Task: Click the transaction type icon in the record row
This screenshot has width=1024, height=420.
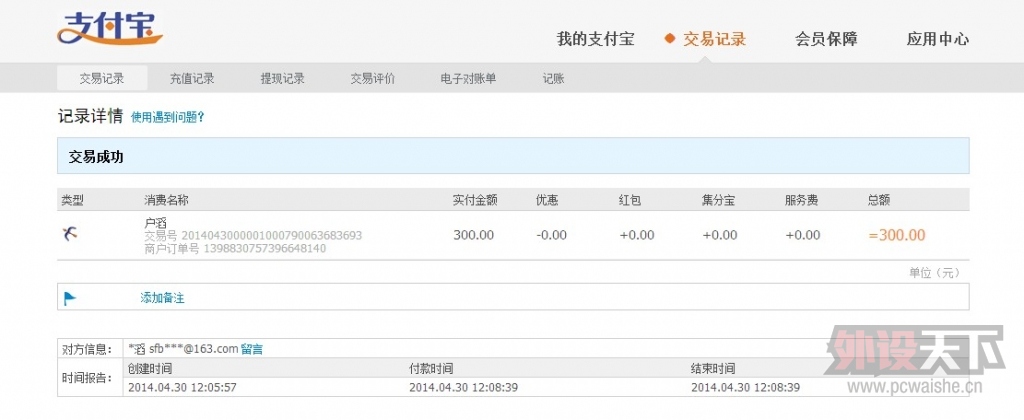Action: pyautogui.click(x=69, y=233)
